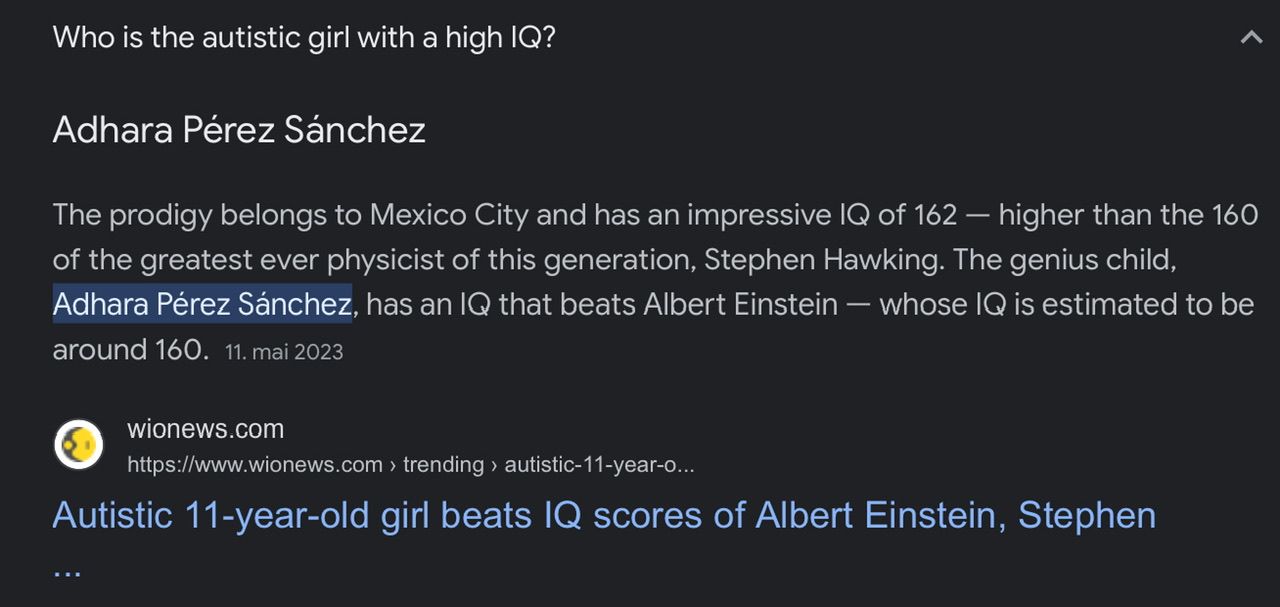Click the highlighted name "Adhara Pérez Sánchez" in the snippet
1280x607 pixels.
202,304
